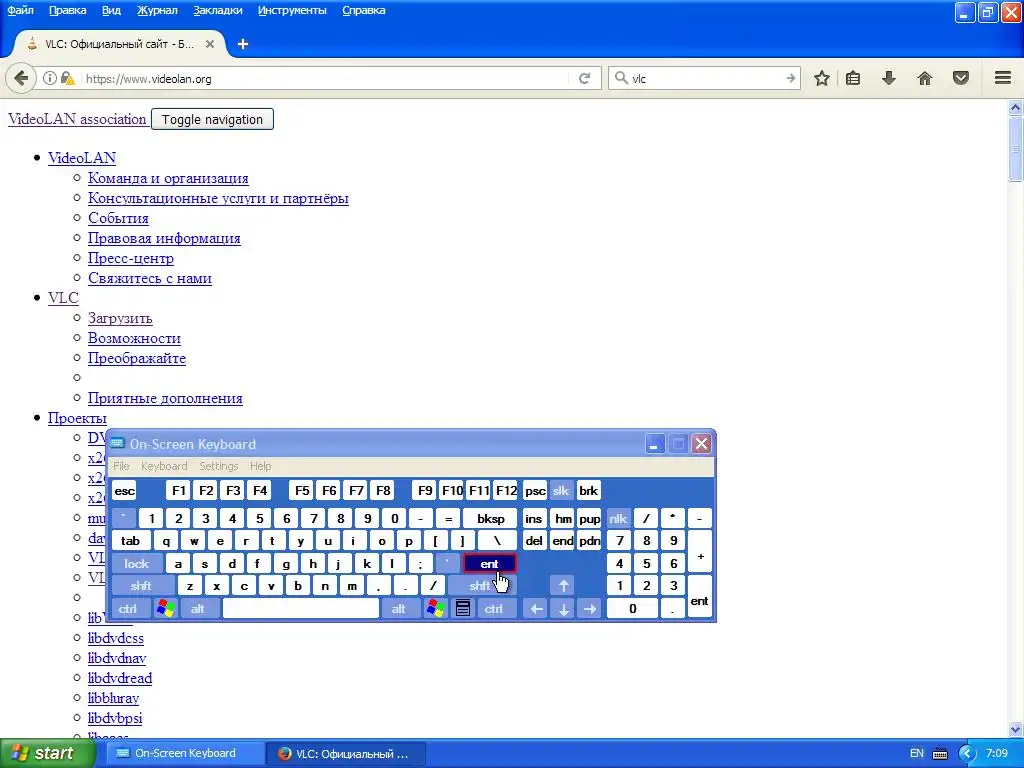Toggle the left ctrl key on keyboard
The width and height of the screenshot is (1024, 768).
click(127, 609)
